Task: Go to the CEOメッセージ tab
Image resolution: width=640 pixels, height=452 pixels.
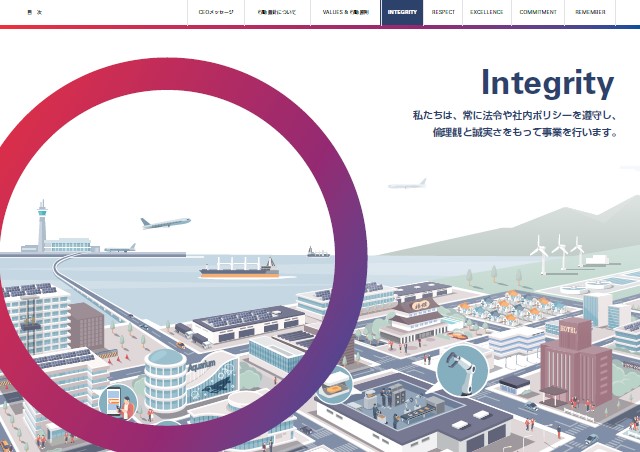Action: (216, 13)
